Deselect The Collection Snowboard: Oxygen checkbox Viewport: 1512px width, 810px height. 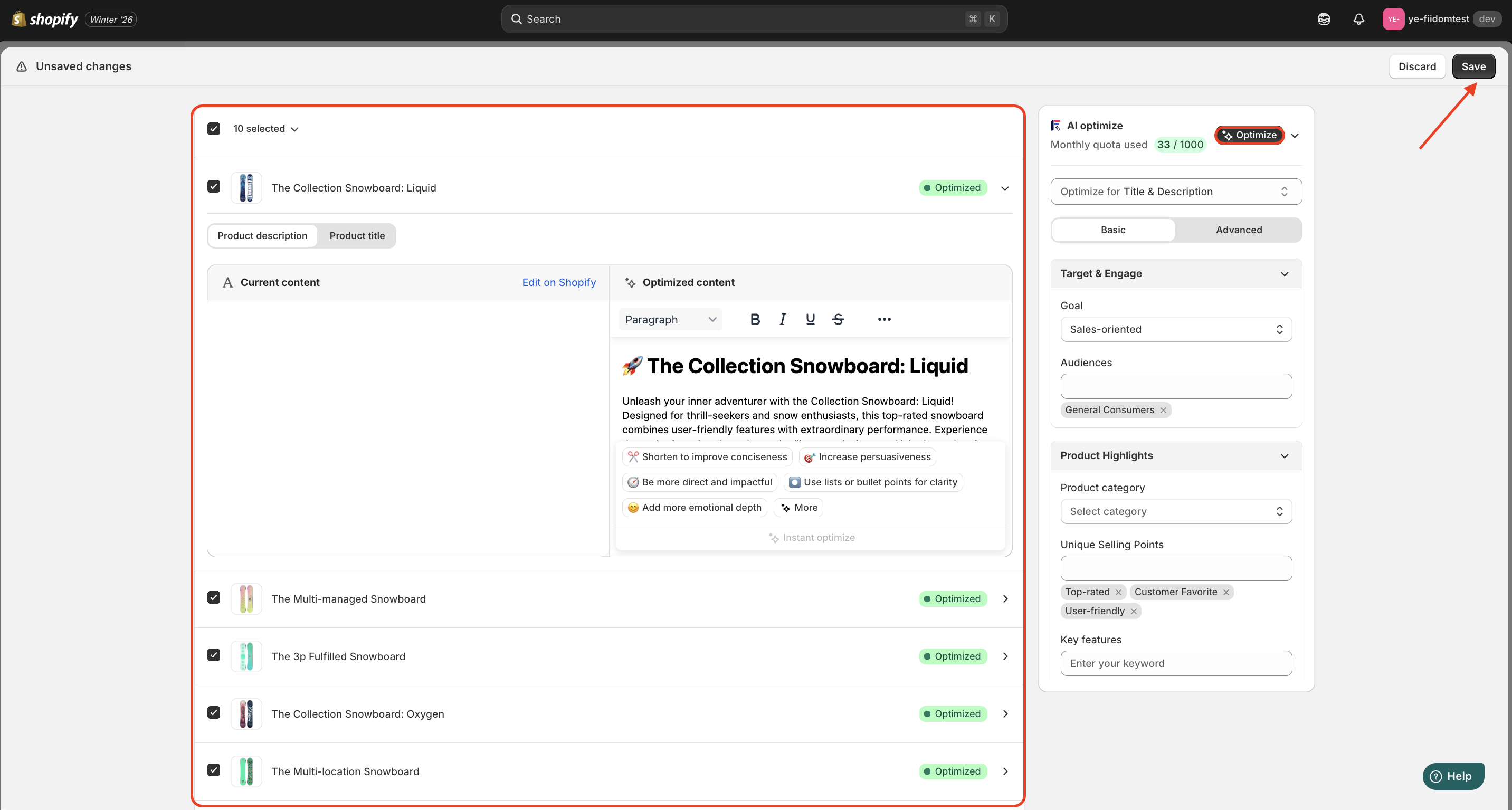tap(214, 712)
